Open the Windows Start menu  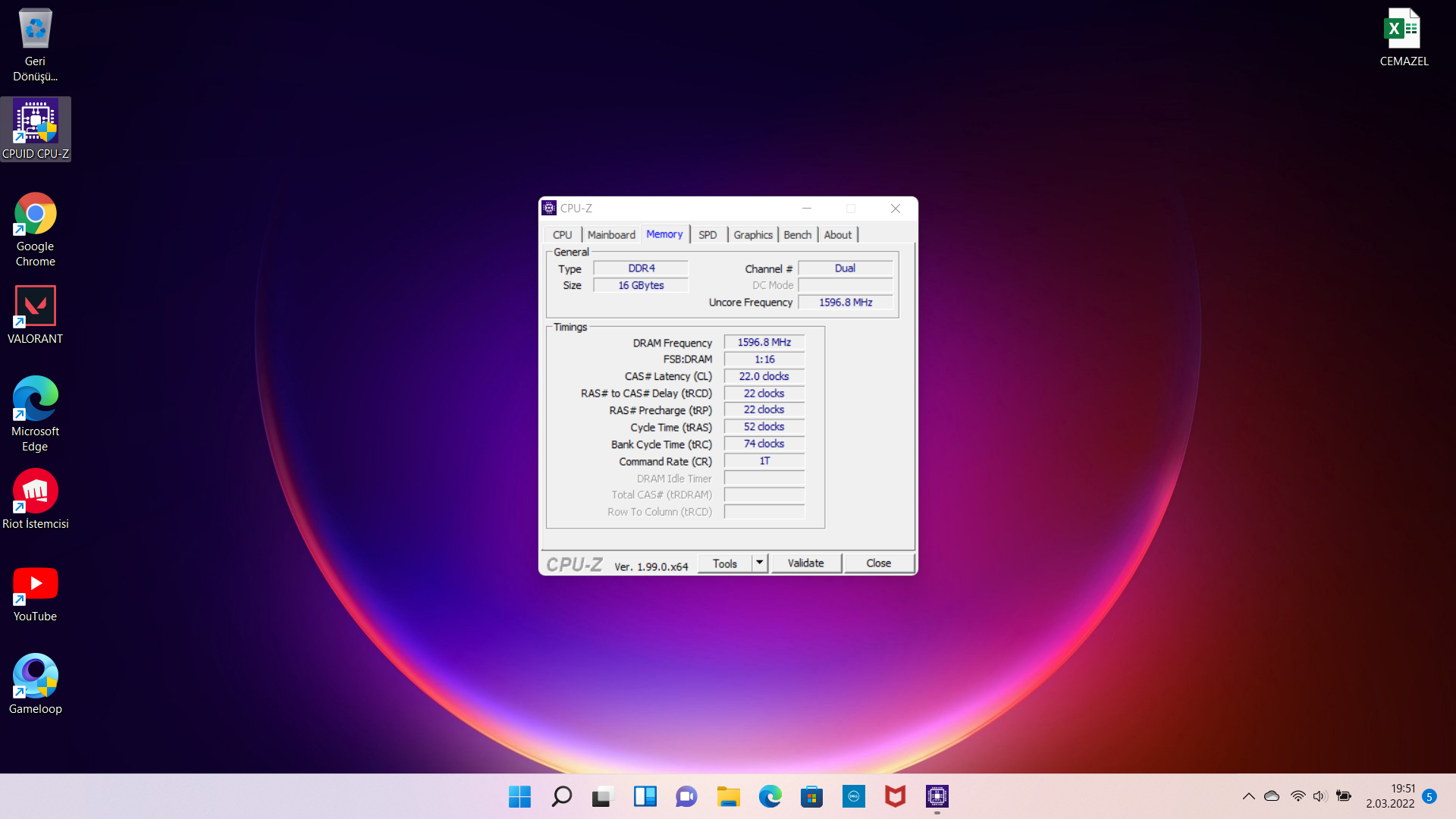pos(519,796)
